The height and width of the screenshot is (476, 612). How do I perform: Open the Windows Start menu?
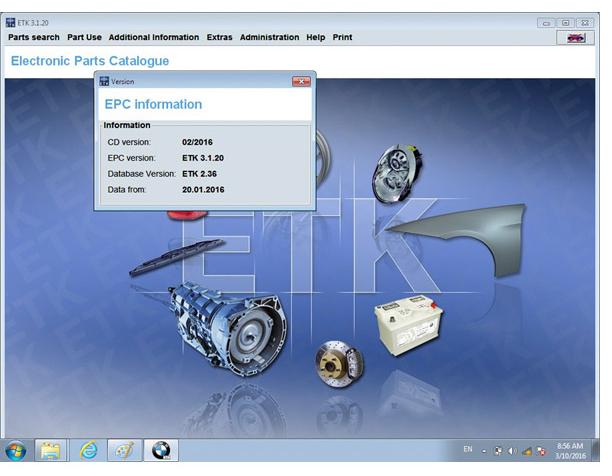pyautogui.click(x=16, y=451)
